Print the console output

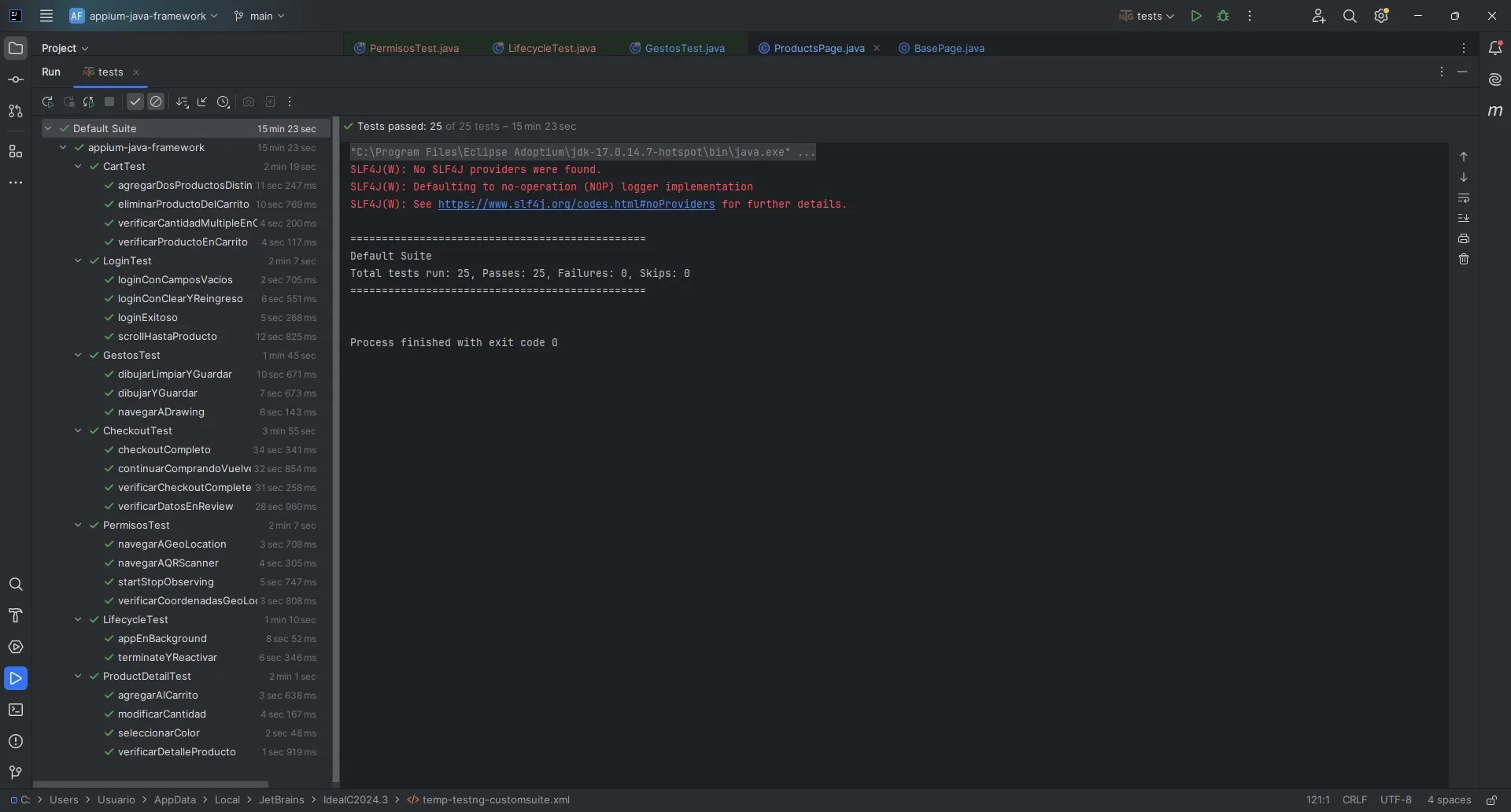pos(1464,239)
